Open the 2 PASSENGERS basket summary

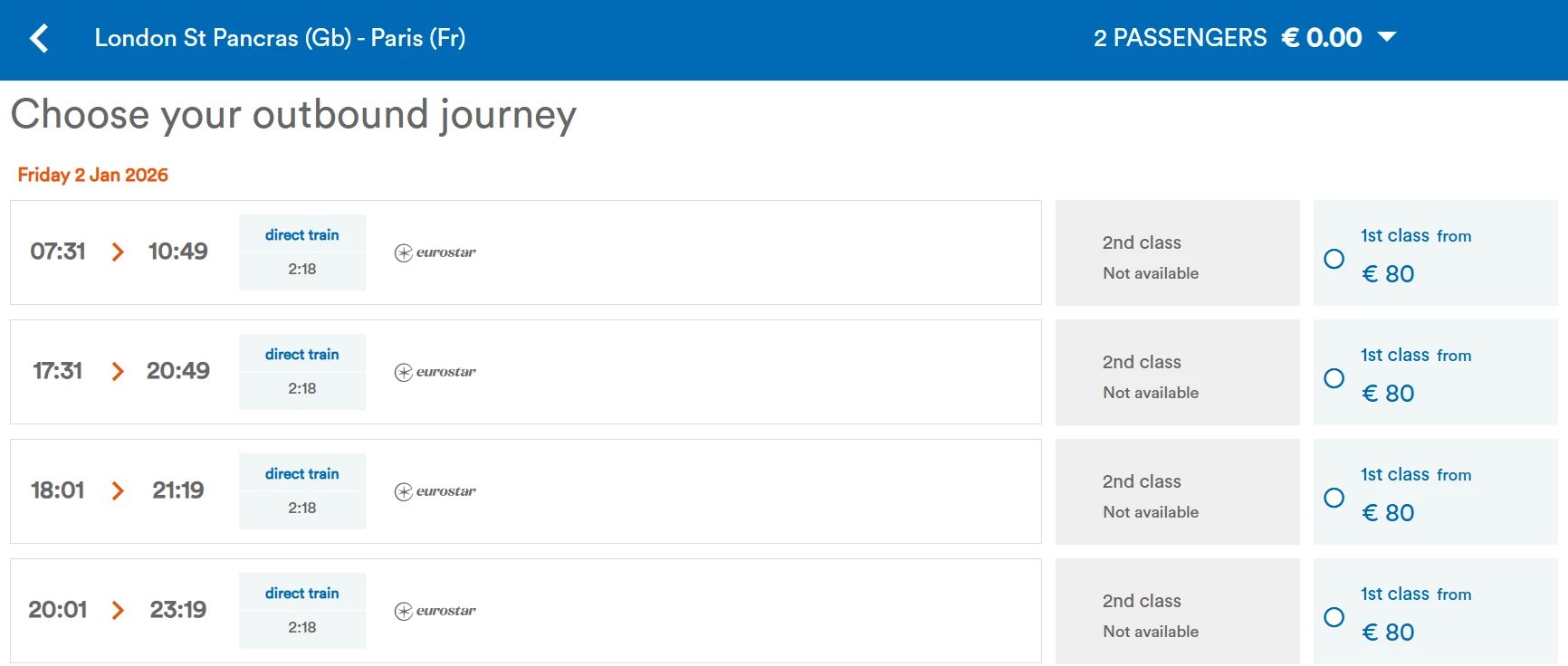click(1180, 38)
